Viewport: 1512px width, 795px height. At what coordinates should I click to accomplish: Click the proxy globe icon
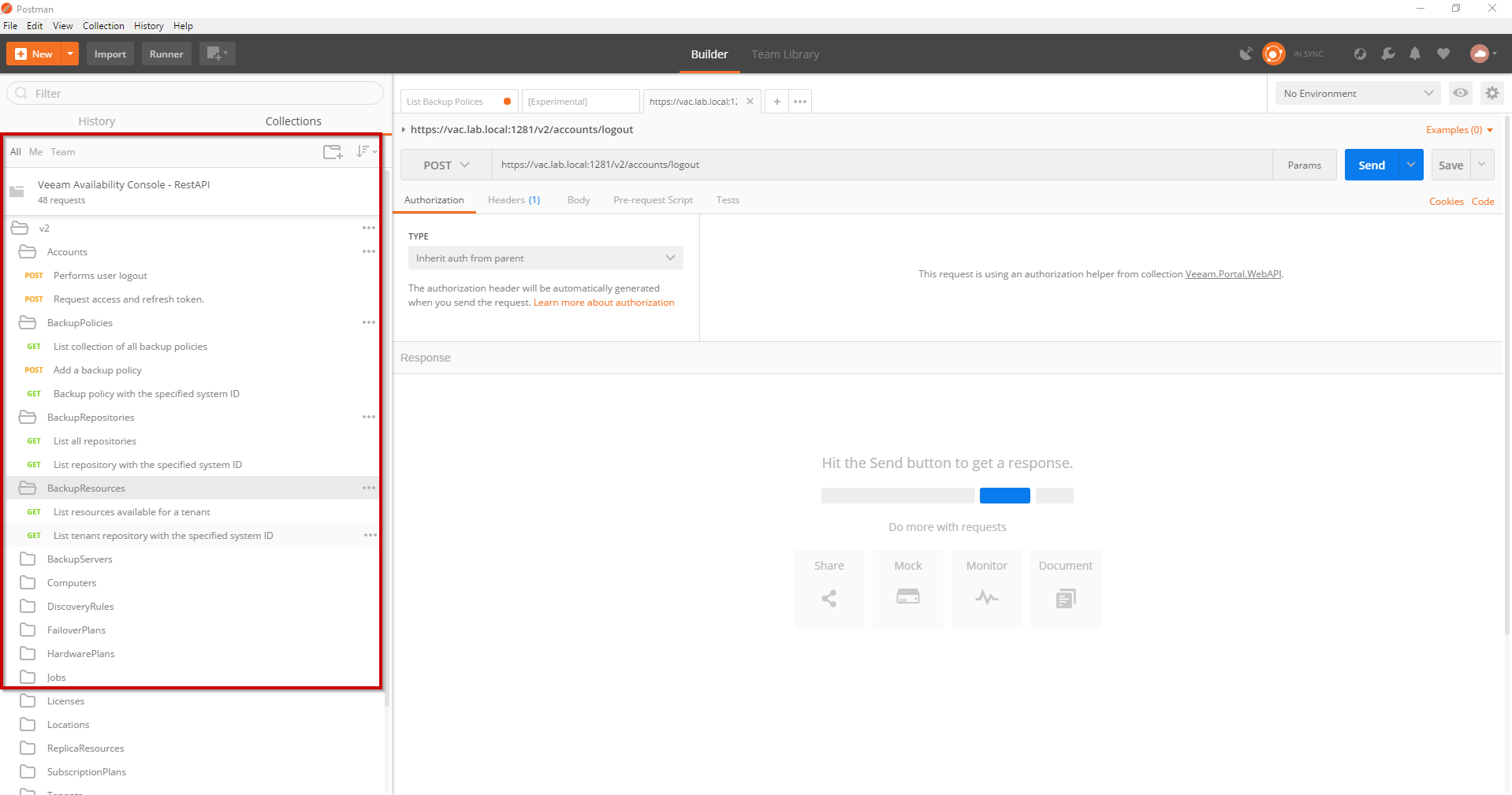1360,54
